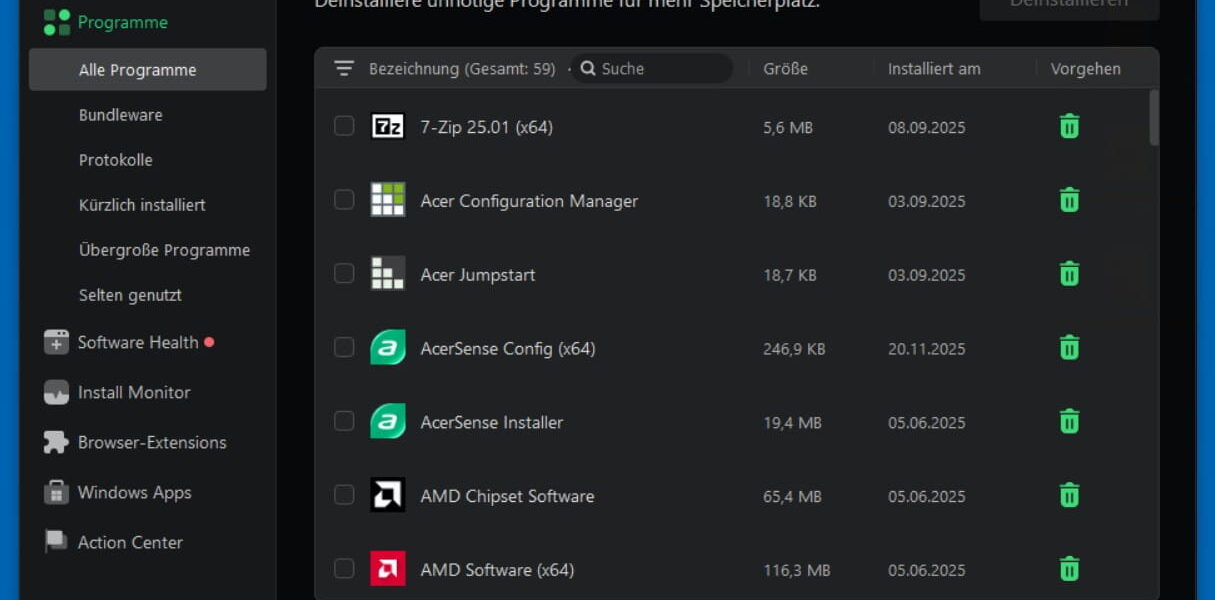Click the Install Monitor sidebar icon

[x=56, y=392]
